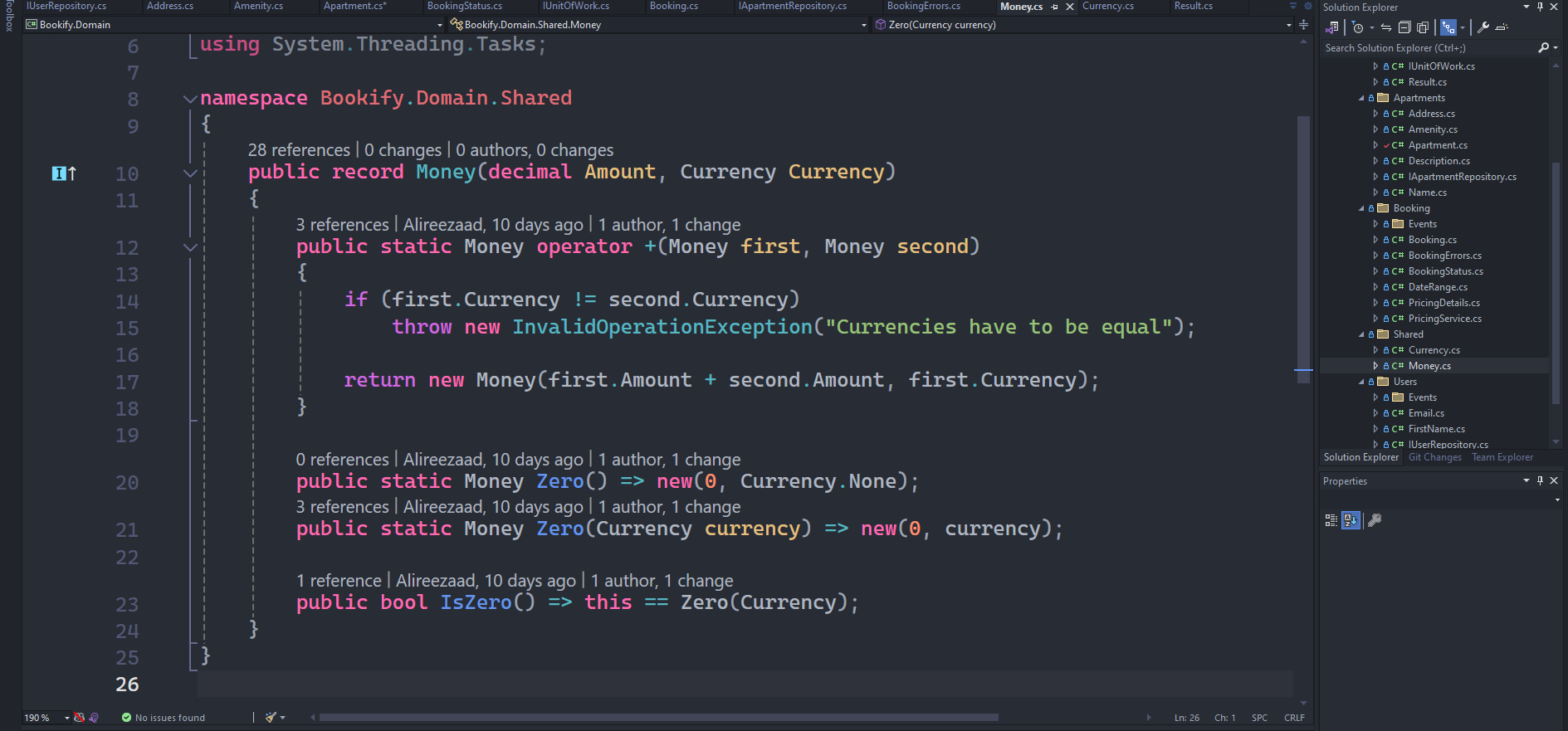Open the Bookify.Domain project dropdown

(234, 25)
